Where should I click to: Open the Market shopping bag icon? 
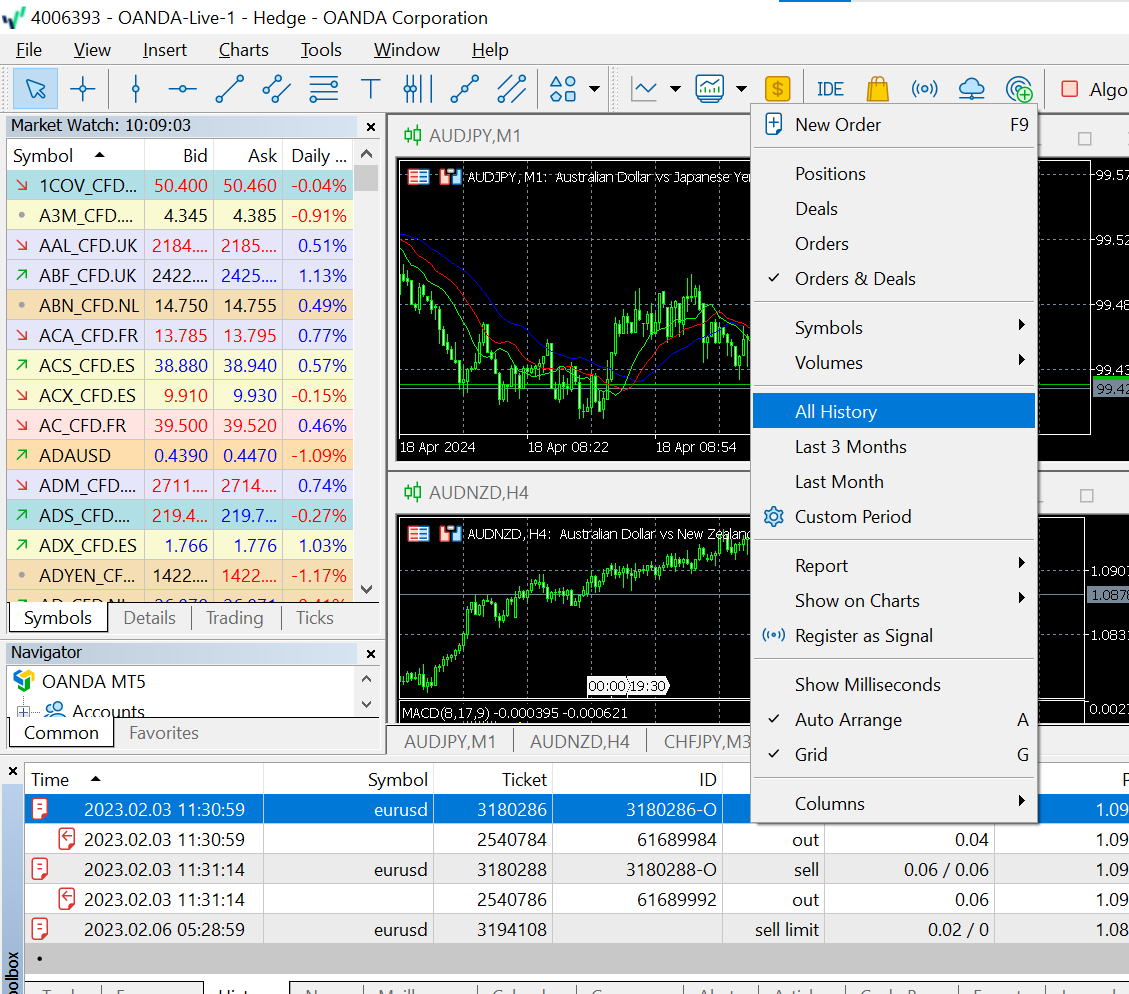877,90
